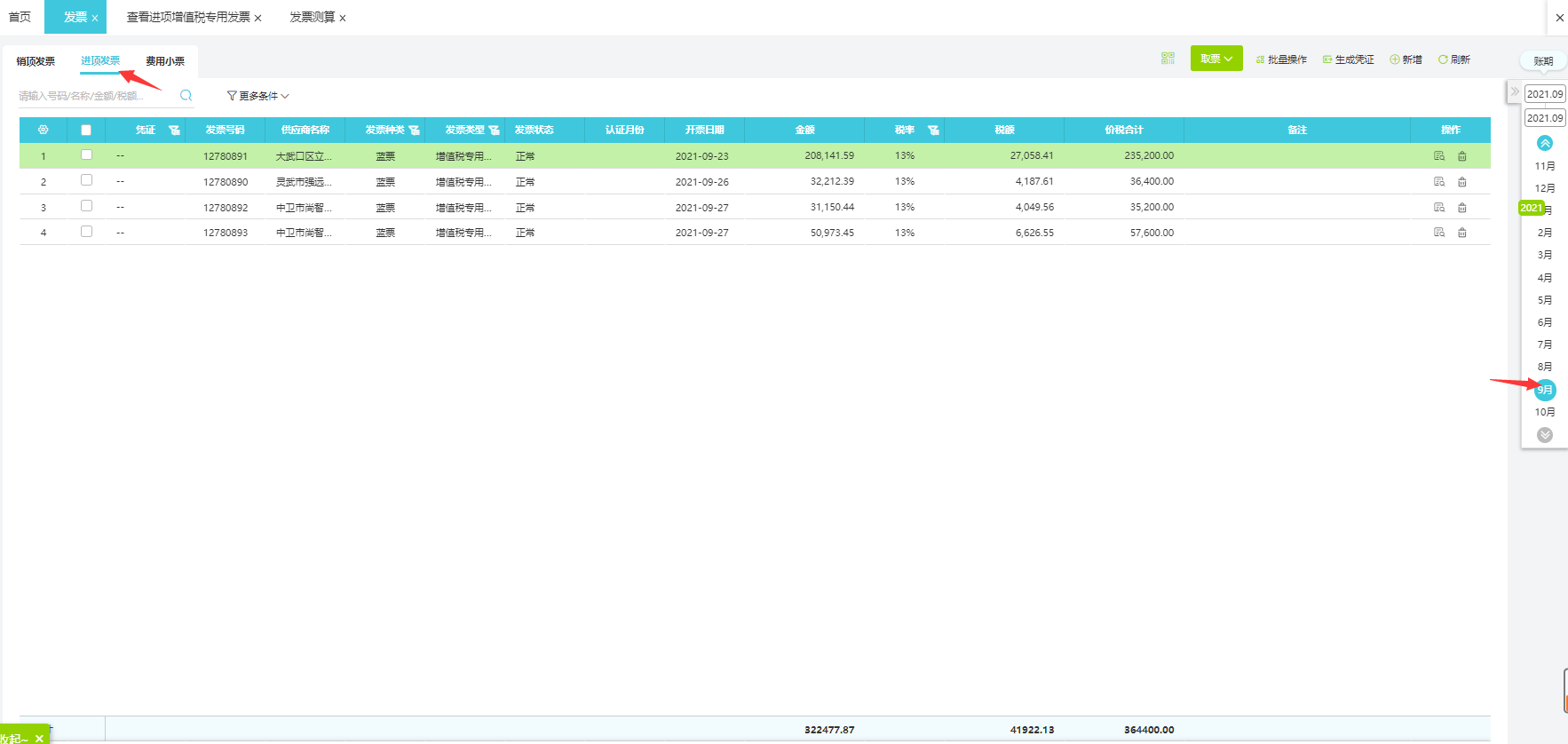This screenshot has width=1568, height=744.
Task: Click 批量操作 button
Action: click(x=1281, y=59)
